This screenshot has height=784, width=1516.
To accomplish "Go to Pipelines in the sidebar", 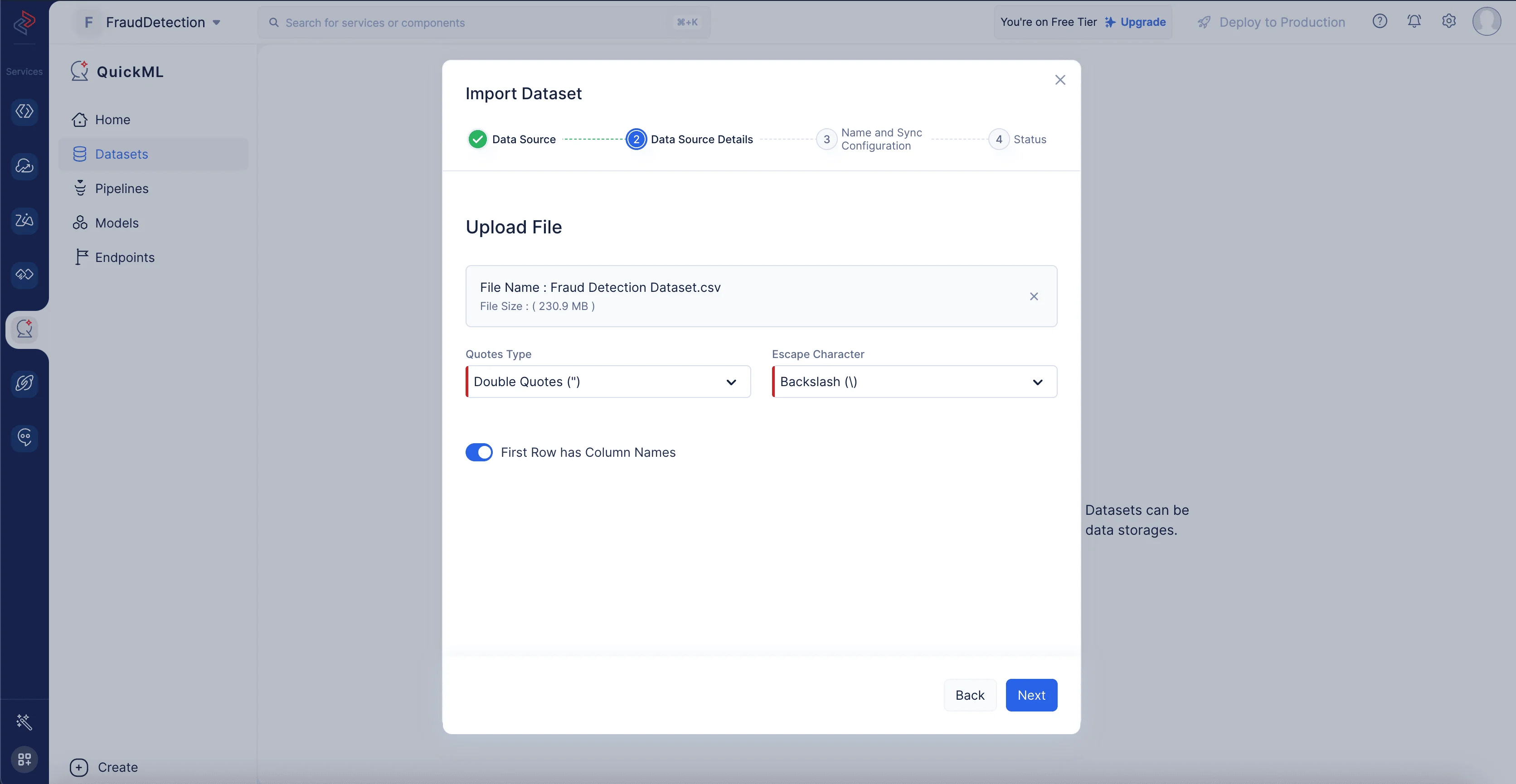I will point(122,189).
